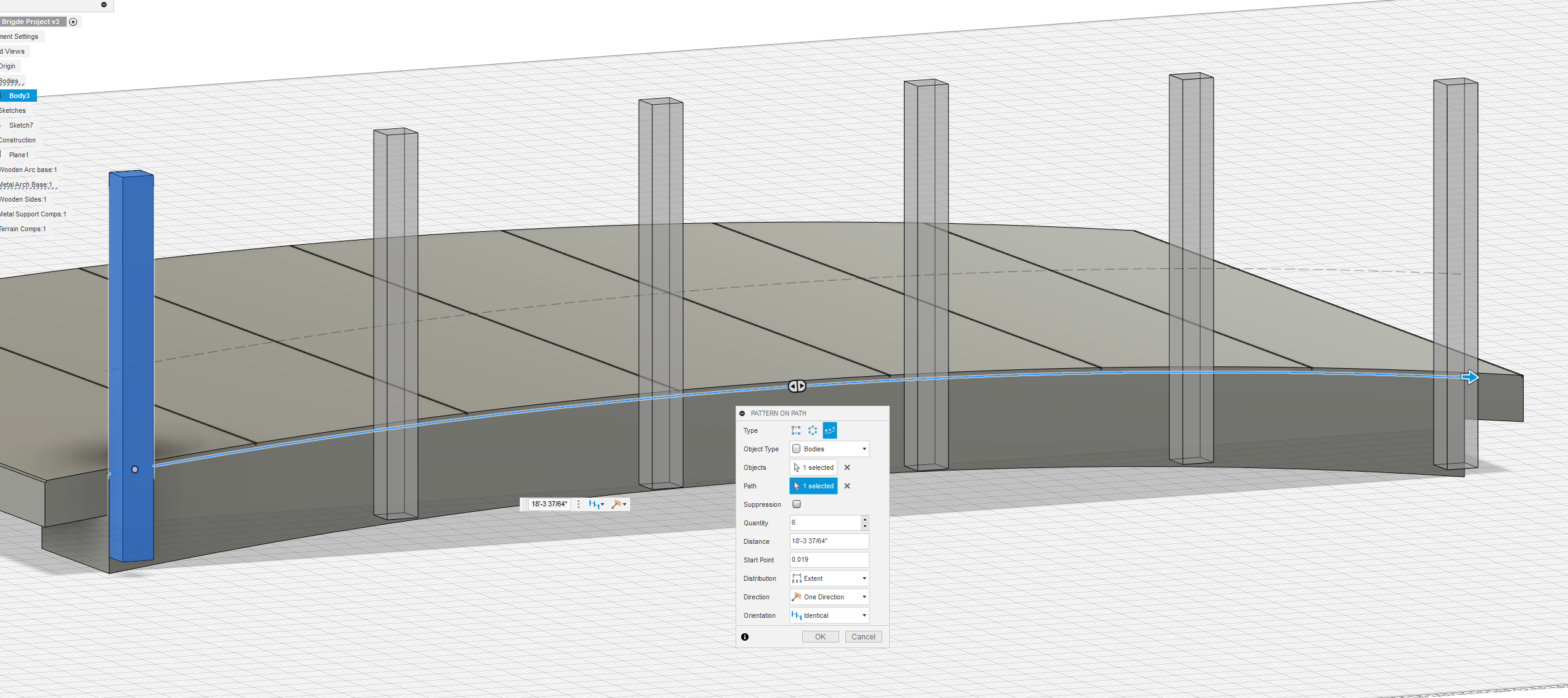1568x698 pixels.
Task: Select the Rectangular Pattern type icon
Action: (x=796, y=430)
